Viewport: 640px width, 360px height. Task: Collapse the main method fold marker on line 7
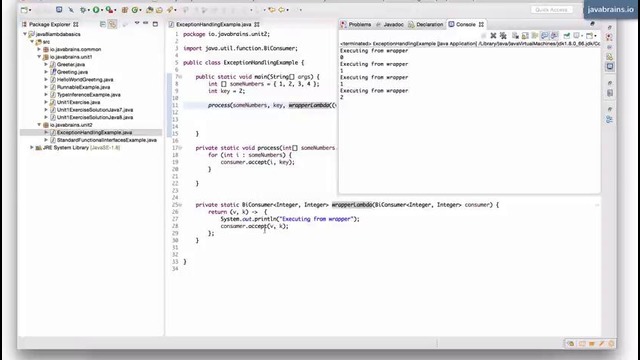[180, 77]
